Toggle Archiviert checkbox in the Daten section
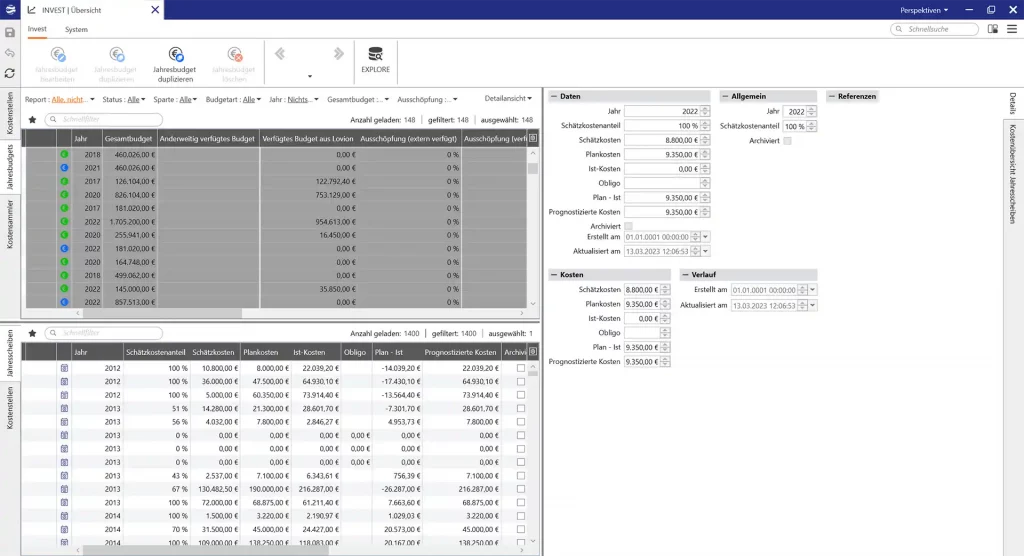Viewport: 1024px width, 556px height. click(628, 226)
